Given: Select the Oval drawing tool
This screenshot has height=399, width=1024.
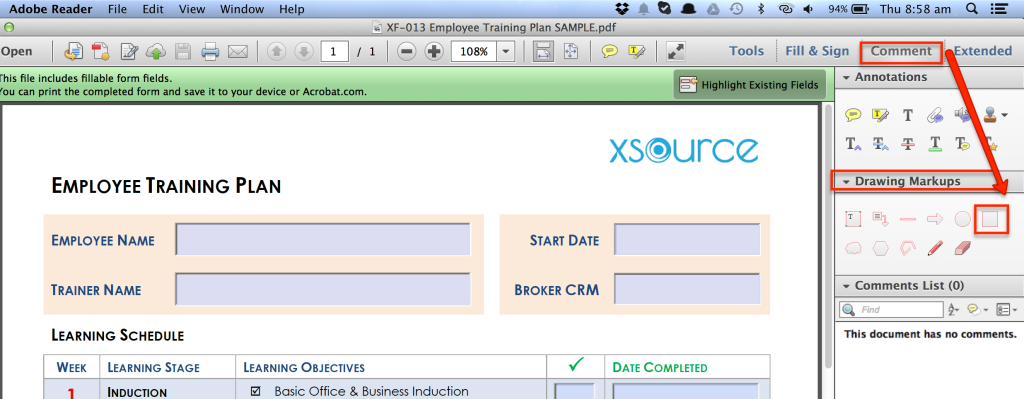Looking at the screenshot, I should [x=963, y=219].
